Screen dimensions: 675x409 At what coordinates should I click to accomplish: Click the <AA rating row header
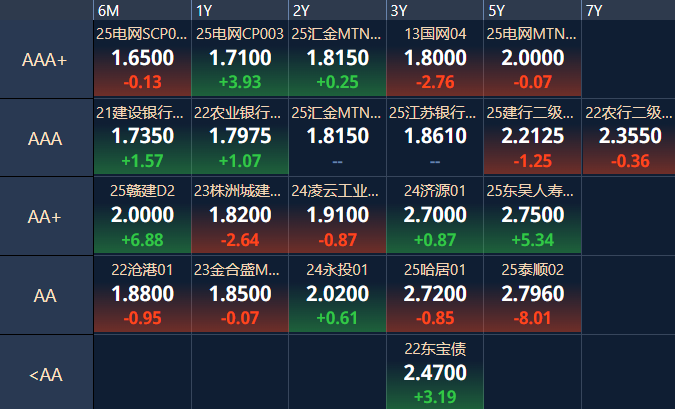(45, 374)
